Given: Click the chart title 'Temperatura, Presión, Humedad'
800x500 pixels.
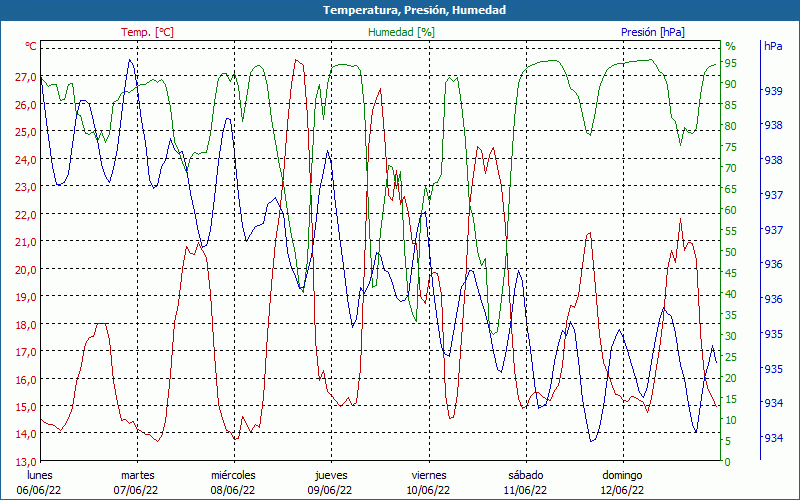Looking at the screenshot, I should [414, 10].
